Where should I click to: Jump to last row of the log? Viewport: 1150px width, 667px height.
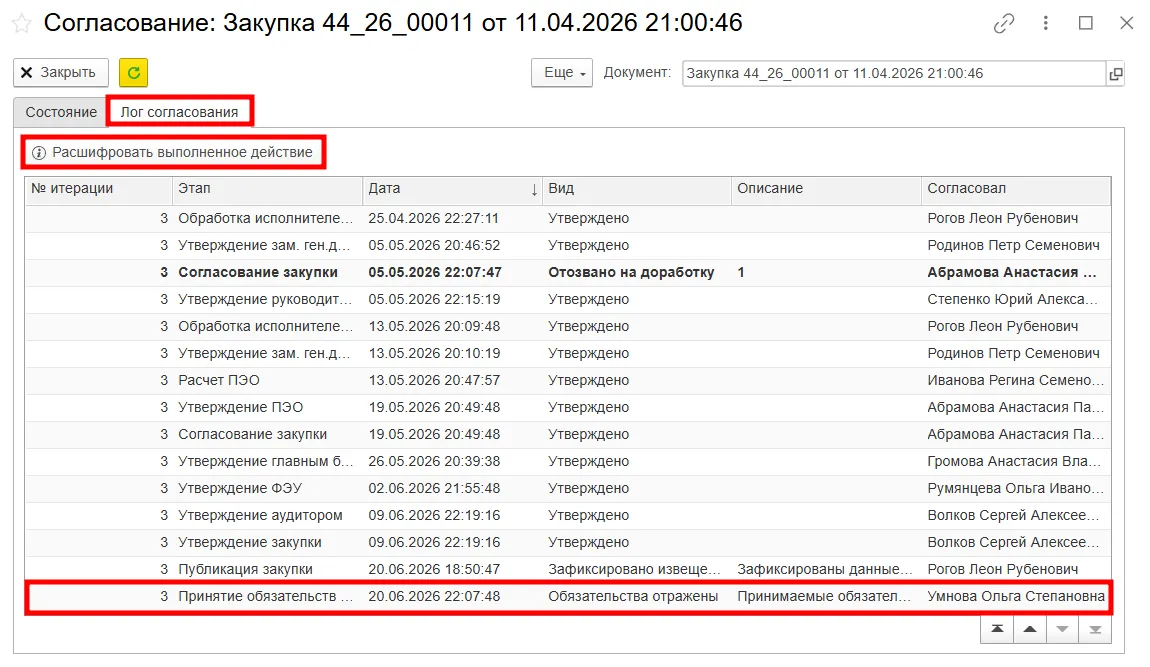click(x=1095, y=630)
